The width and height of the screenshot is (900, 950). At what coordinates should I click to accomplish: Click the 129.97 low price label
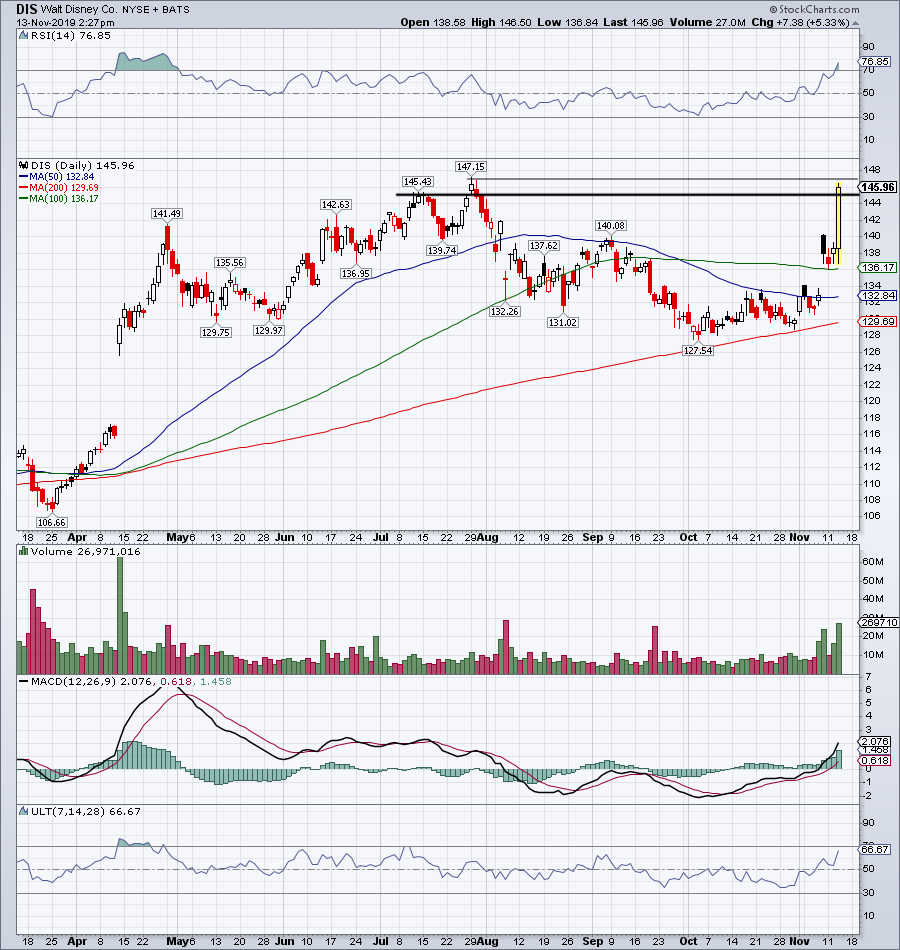coord(268,330)
